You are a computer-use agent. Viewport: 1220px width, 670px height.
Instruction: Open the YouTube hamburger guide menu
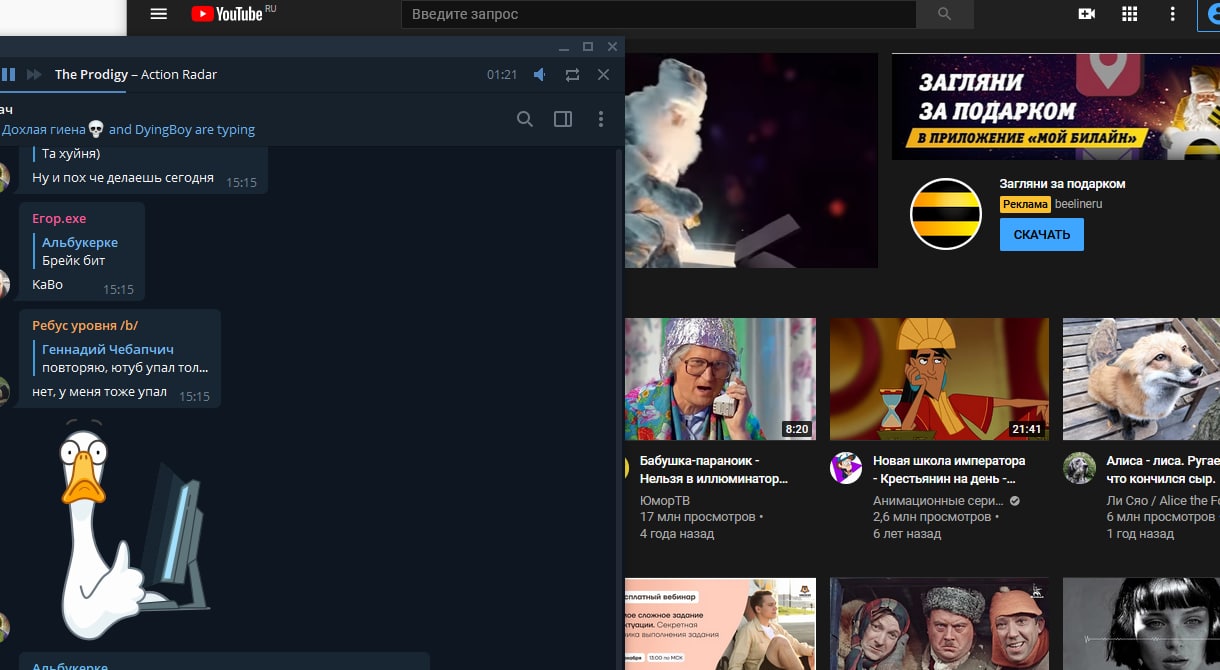158,14
